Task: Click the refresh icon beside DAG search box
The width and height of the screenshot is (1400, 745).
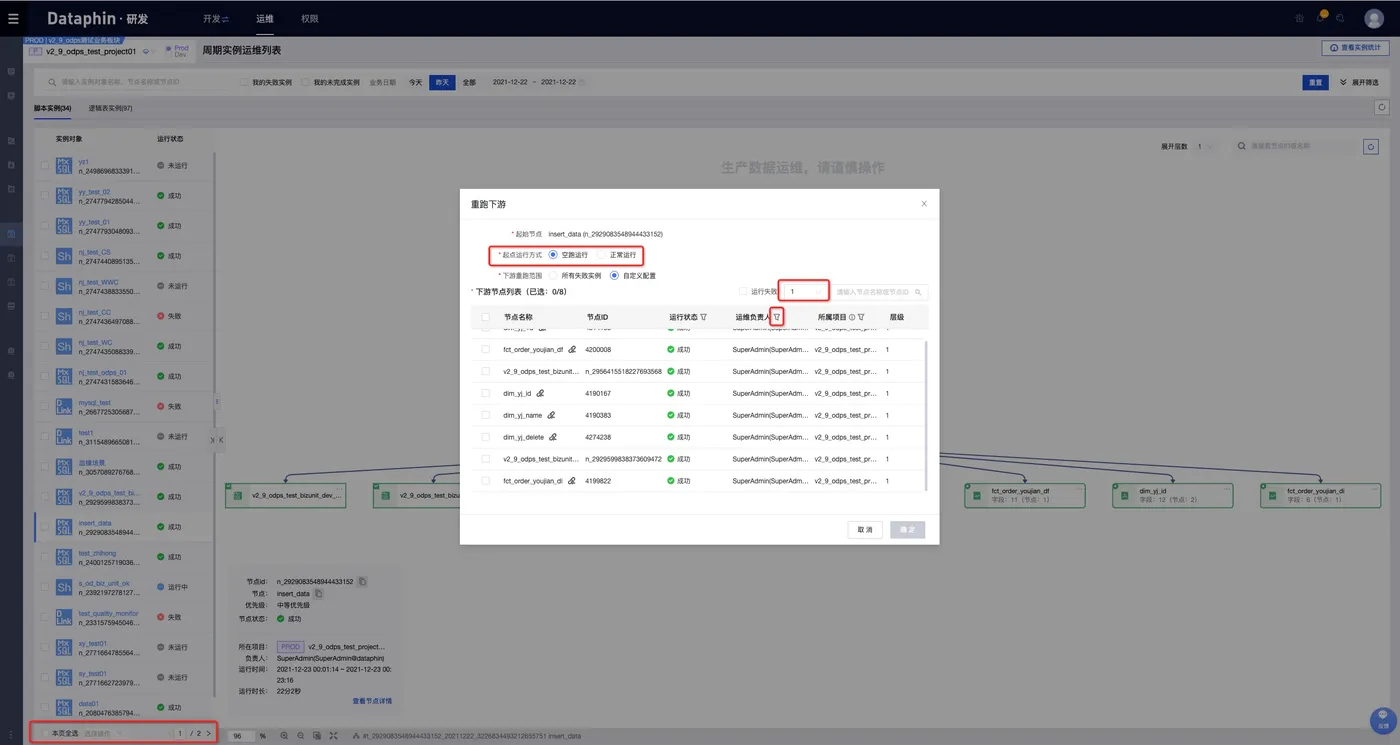Action: [1371, 147]
